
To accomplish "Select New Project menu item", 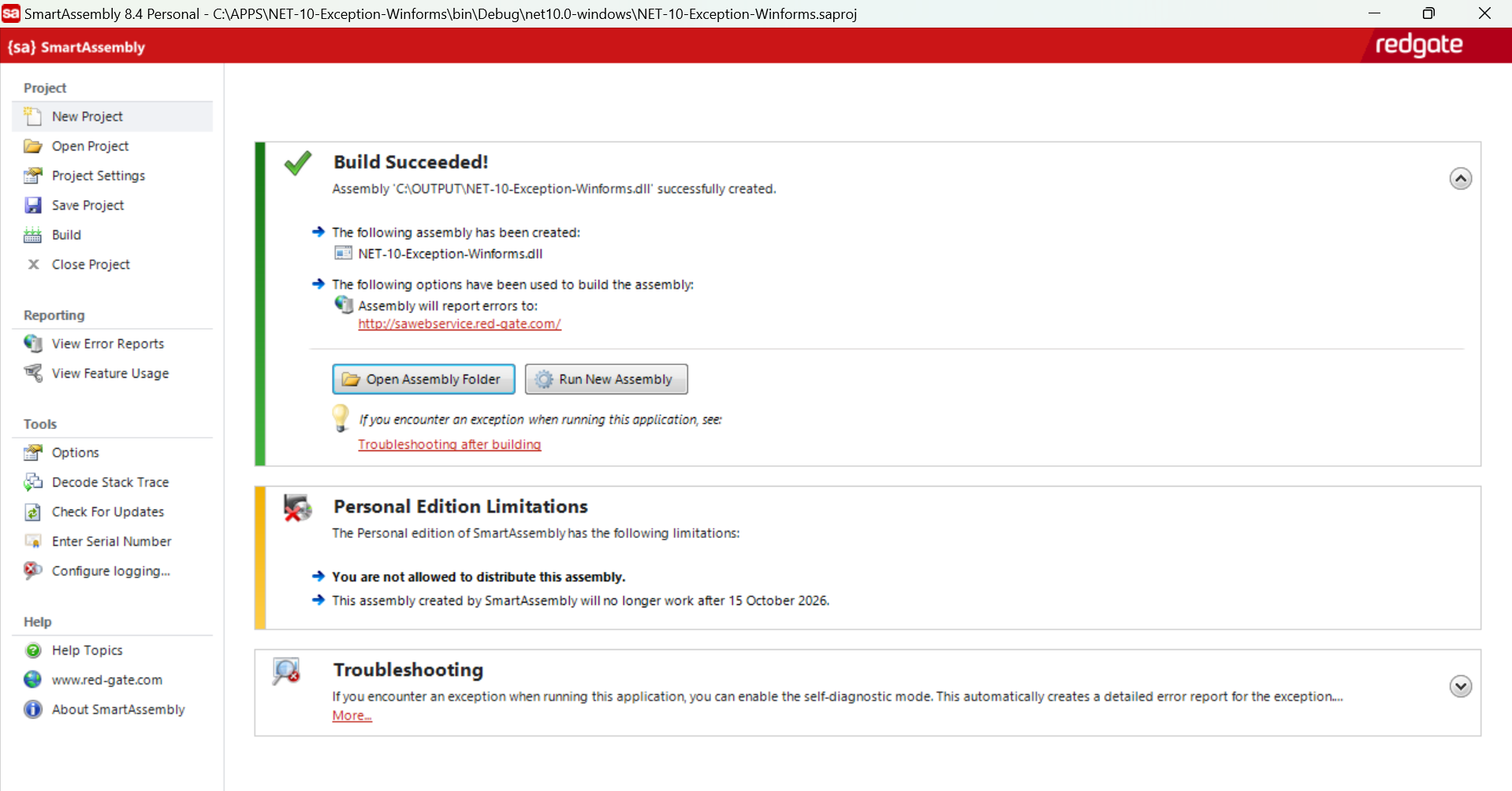I will (113, 116).
